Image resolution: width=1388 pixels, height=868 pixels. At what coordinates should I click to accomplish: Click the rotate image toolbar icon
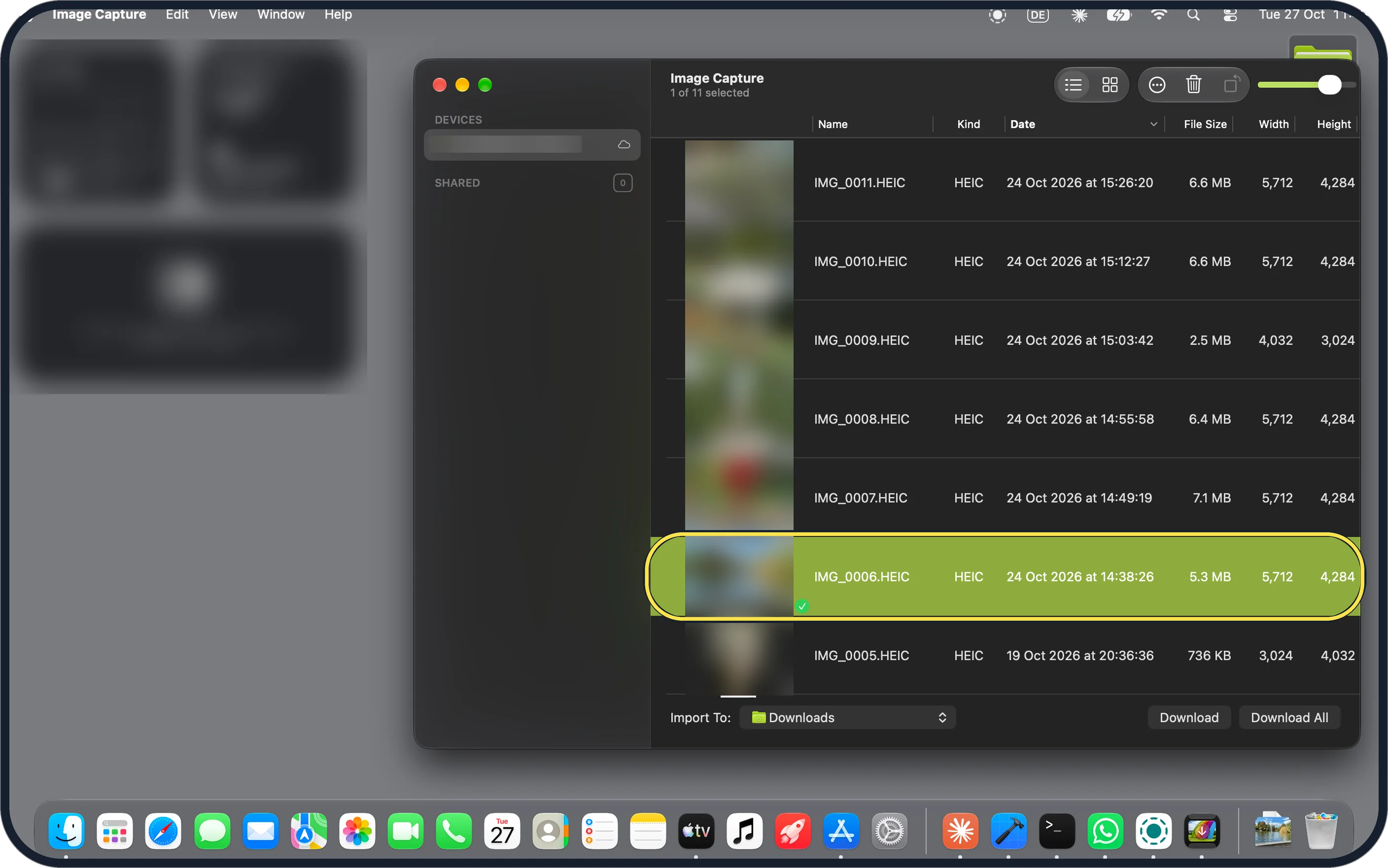coord(1231,85)
